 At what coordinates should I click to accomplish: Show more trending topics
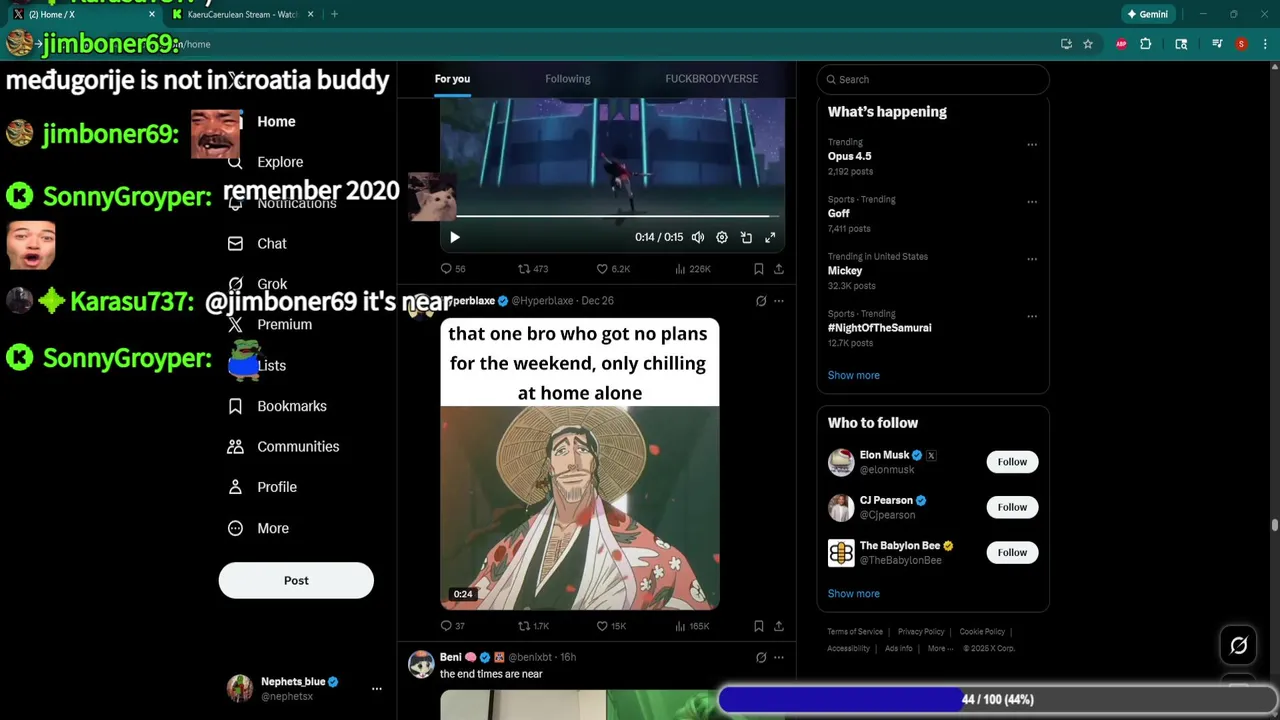pos(853,375)
